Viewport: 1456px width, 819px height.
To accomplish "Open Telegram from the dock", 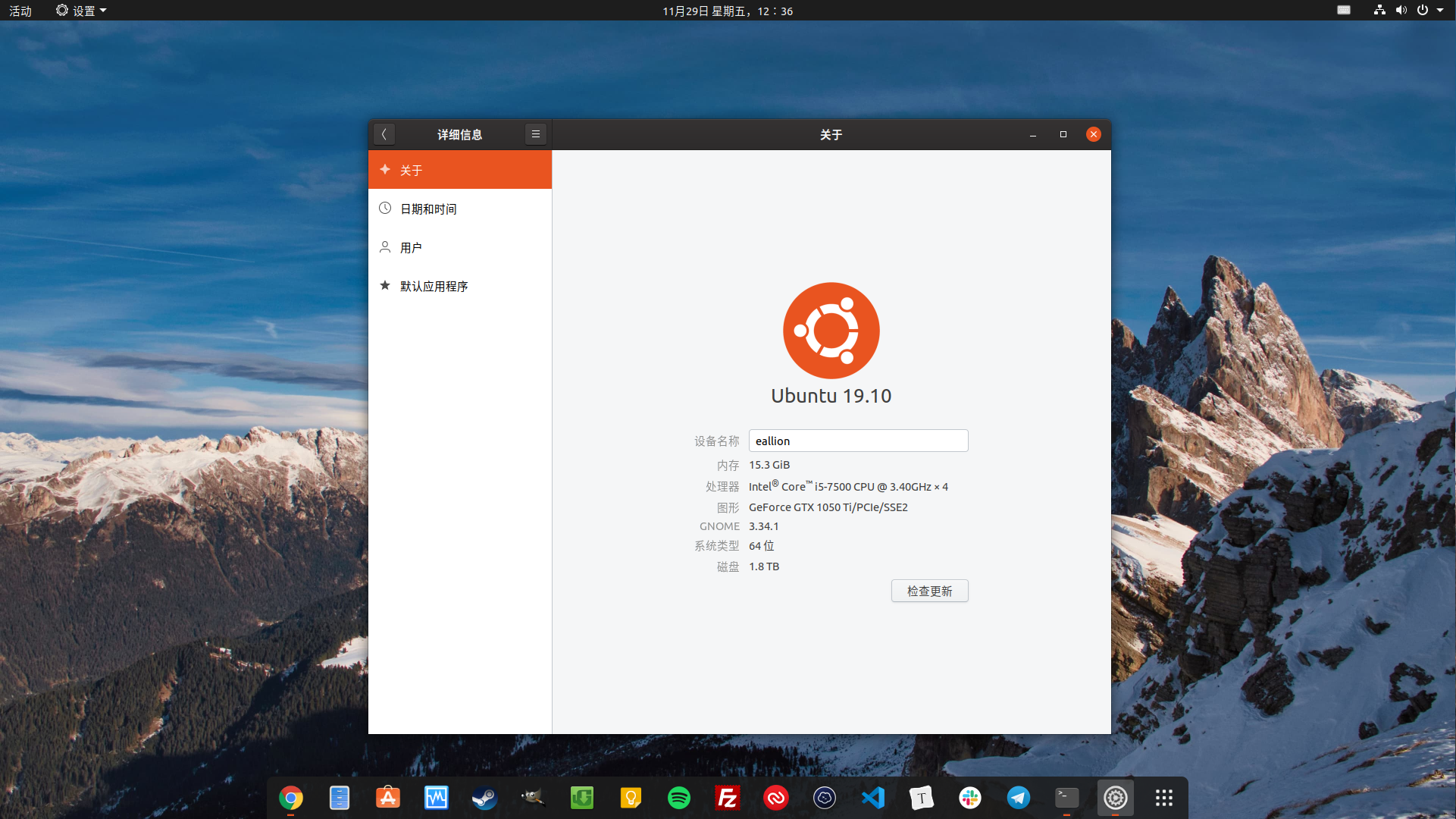I will [x=1019, y=798].
